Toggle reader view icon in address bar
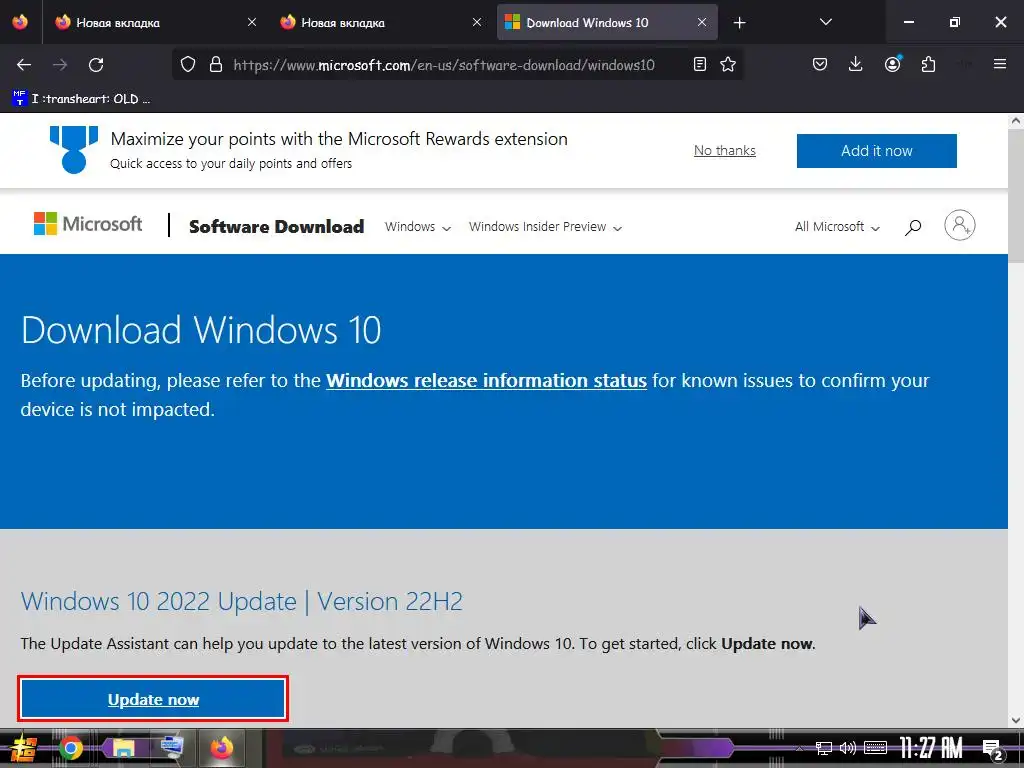 [699, 64]
